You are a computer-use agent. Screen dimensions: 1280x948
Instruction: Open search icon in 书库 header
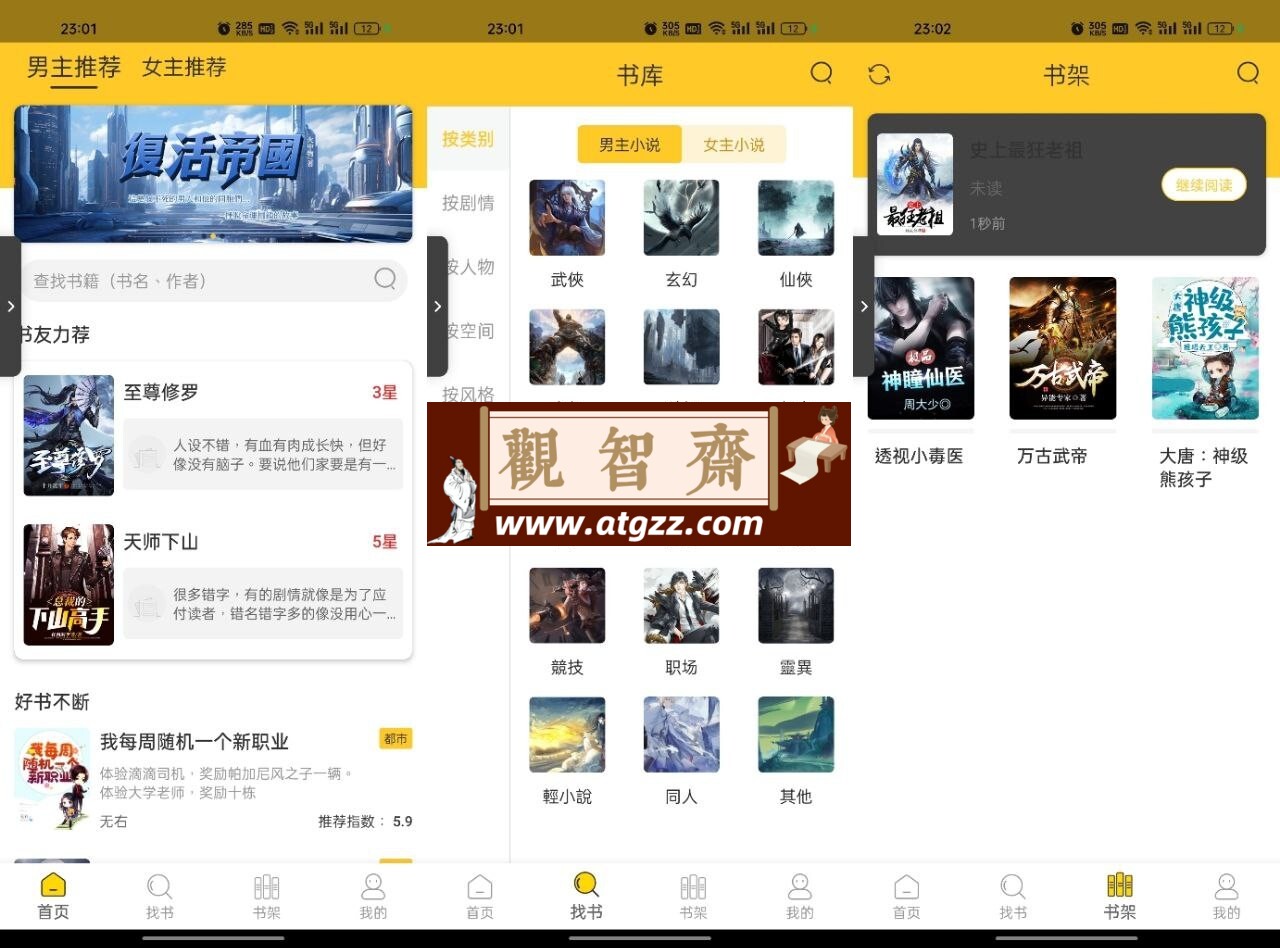point(821,73)
